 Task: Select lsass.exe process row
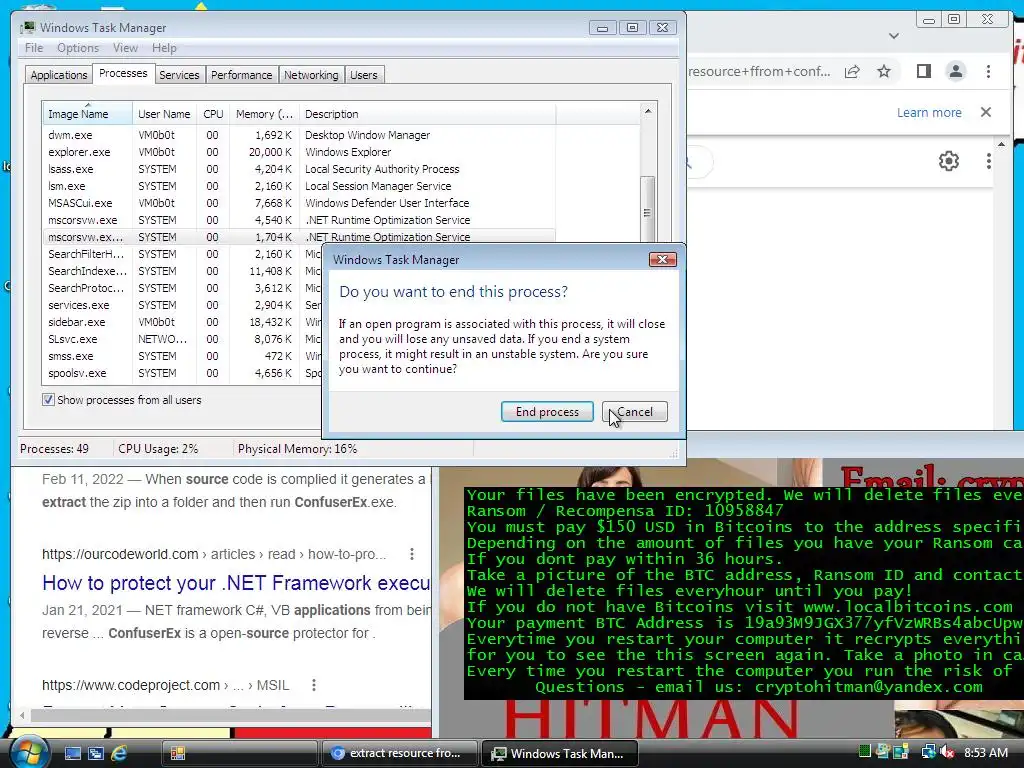[x=299, y=169]
